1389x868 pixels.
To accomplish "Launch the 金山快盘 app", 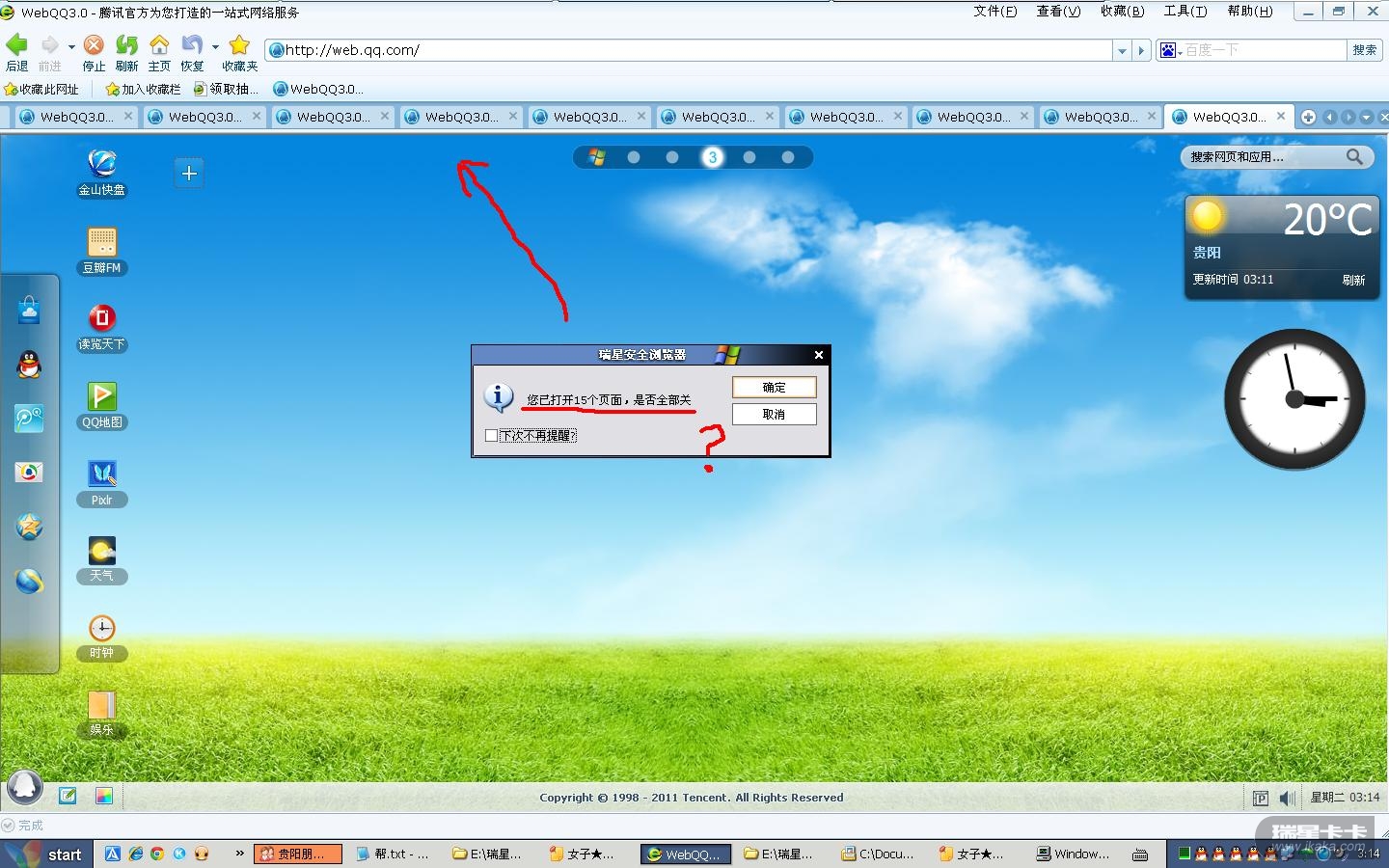I will click(101, 173).
